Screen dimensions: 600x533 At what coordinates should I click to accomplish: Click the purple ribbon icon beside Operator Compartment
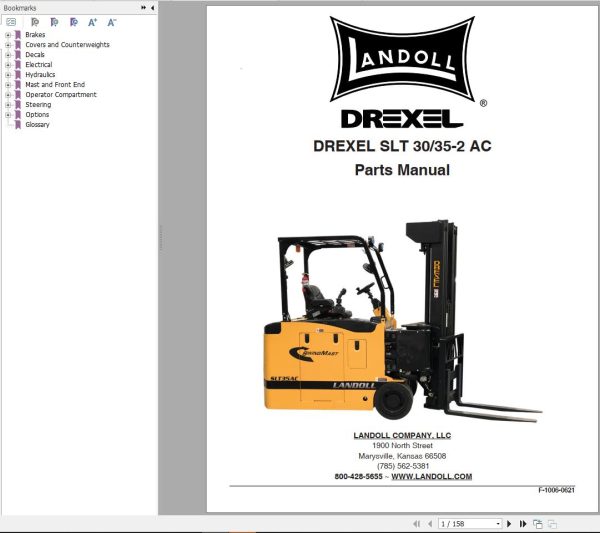click(x=18, y=95)
